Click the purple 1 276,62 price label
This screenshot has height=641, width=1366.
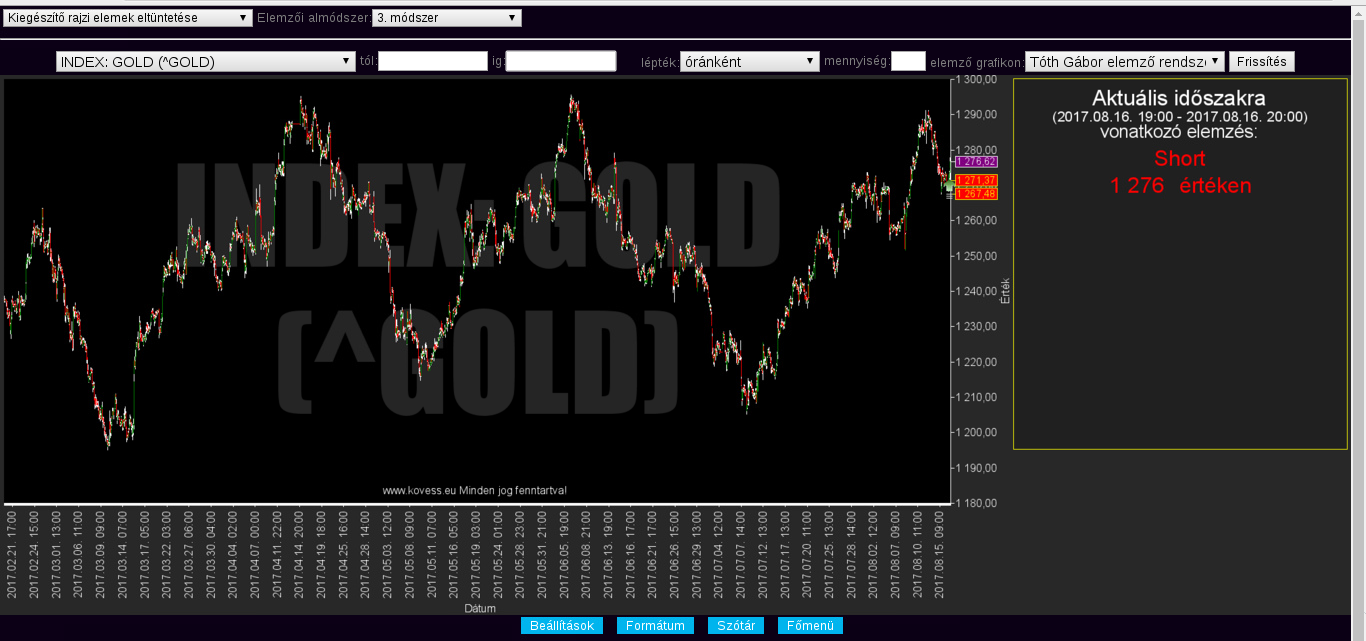[976, 161]
